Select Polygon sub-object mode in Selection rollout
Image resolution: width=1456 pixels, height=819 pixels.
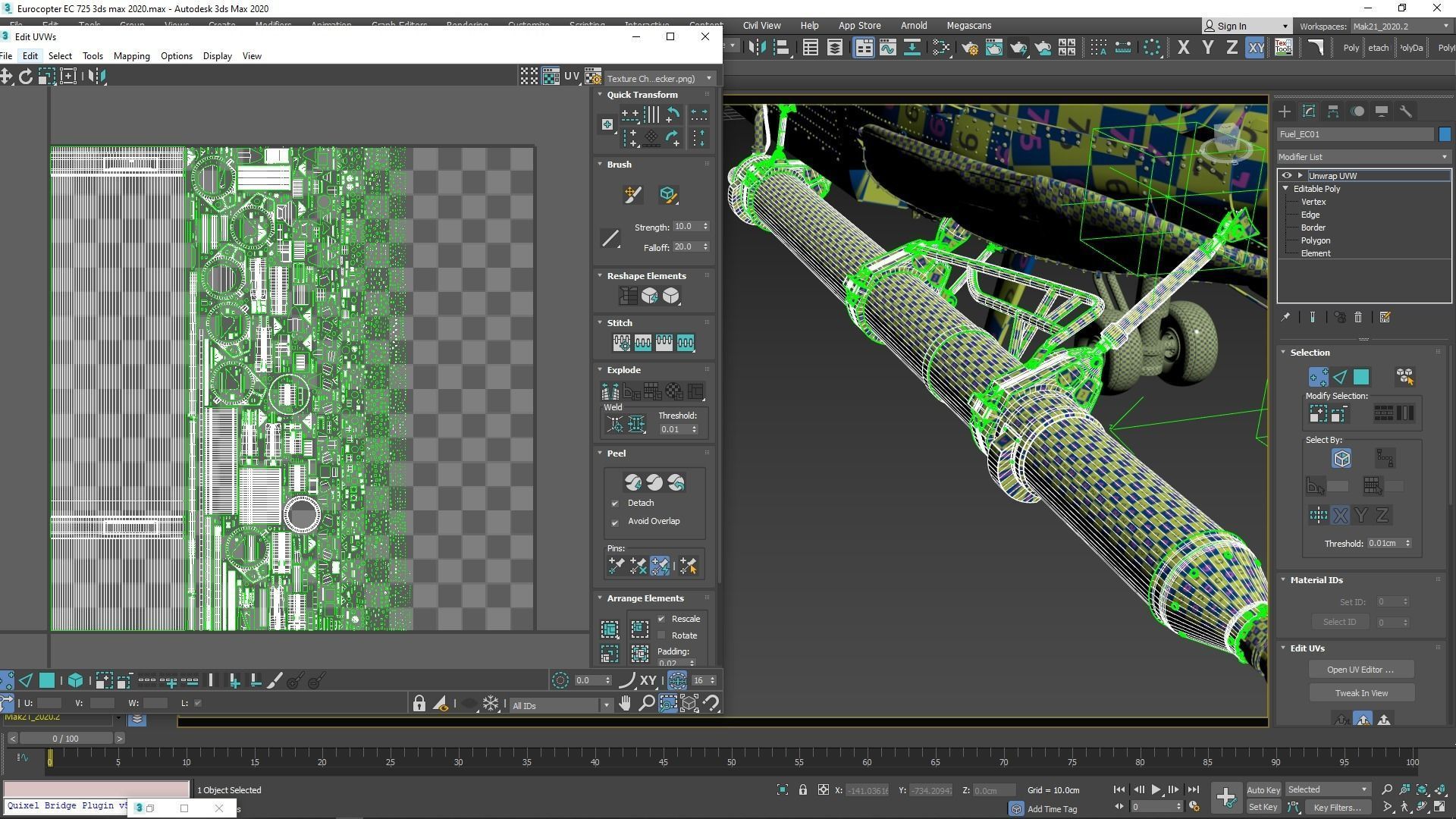coord(1361,377)
